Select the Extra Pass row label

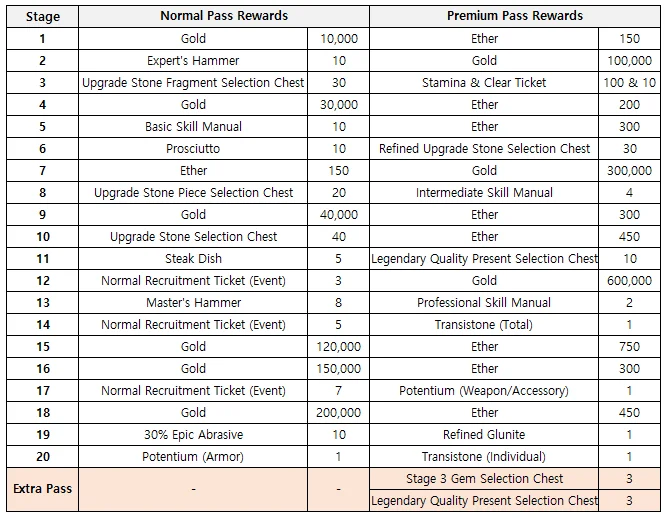pyautogui.click(x=42, y=489)
